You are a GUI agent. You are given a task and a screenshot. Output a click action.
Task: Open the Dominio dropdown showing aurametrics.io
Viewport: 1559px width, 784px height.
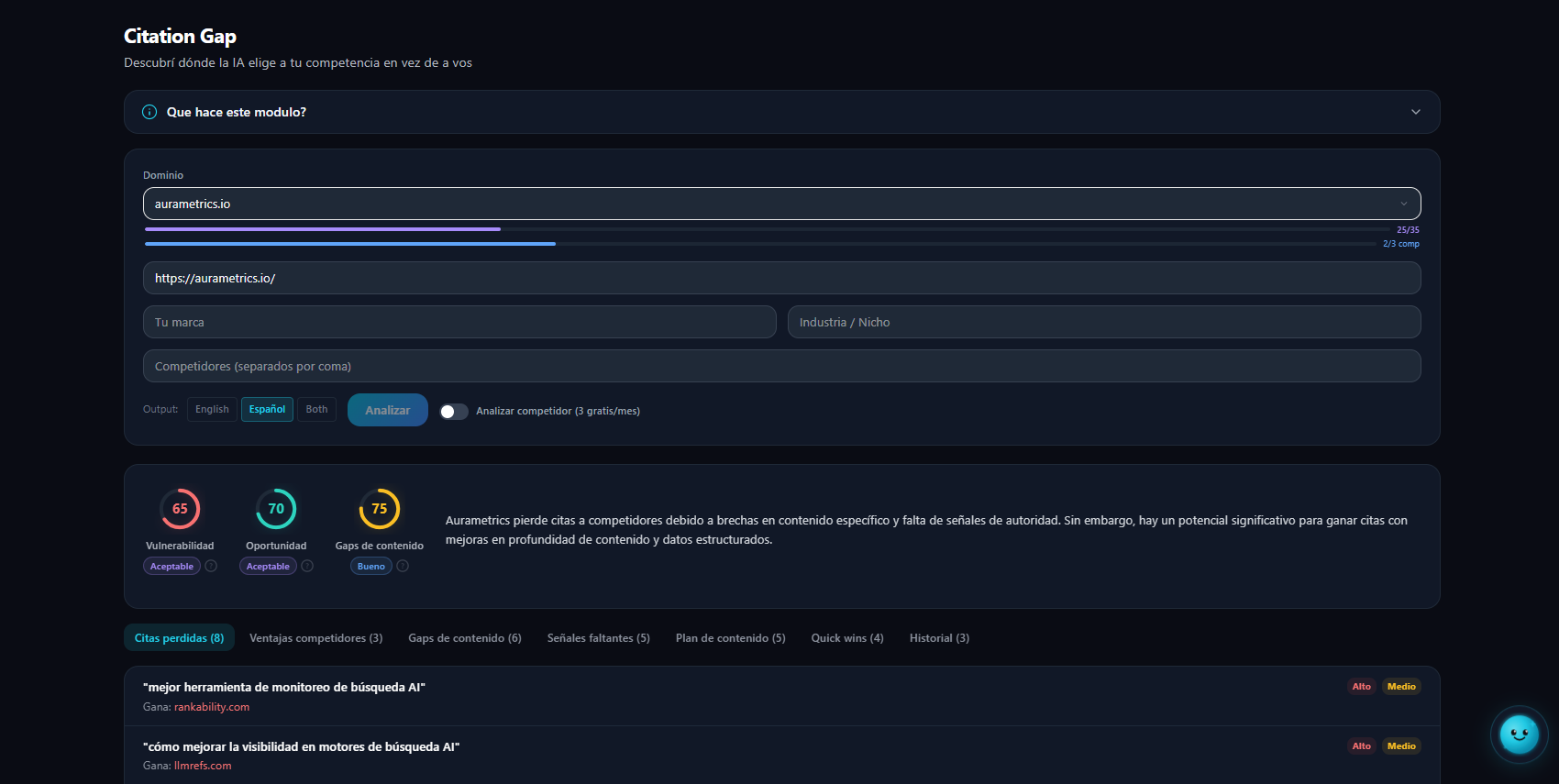point(781,204)
